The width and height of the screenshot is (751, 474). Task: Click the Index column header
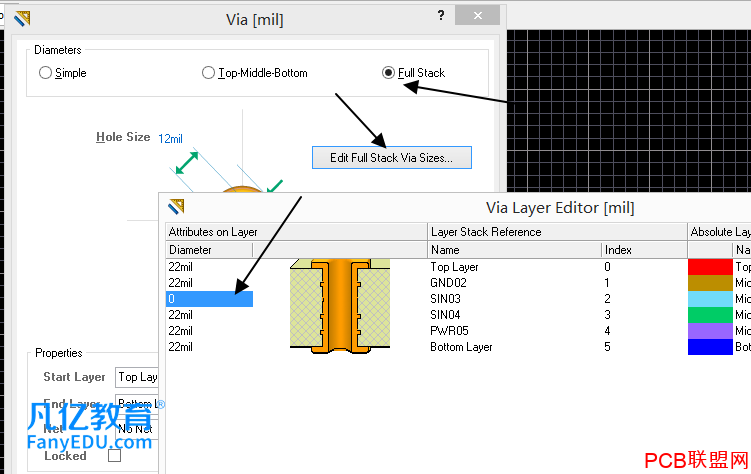click(x=644, y=250)
